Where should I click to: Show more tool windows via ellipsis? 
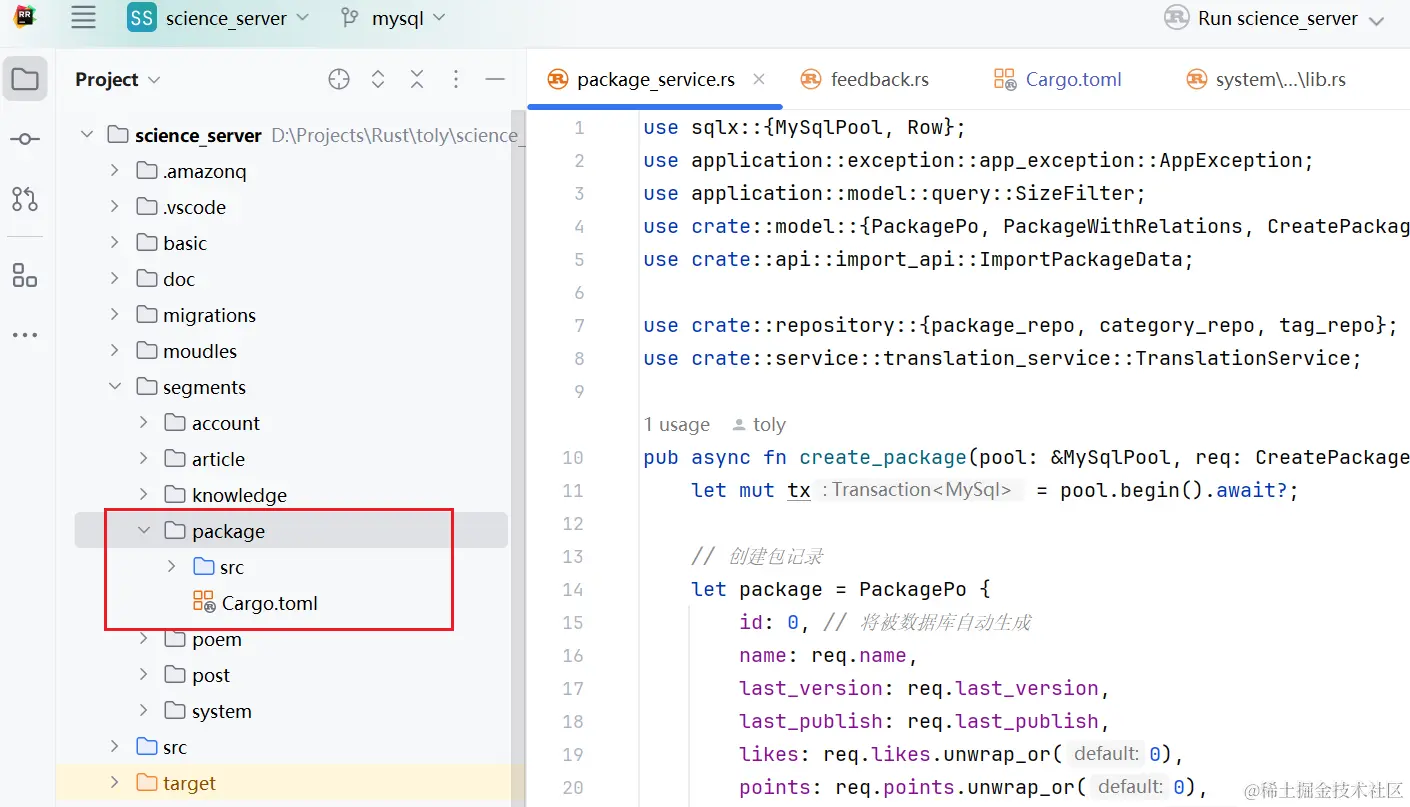[25, 335]
